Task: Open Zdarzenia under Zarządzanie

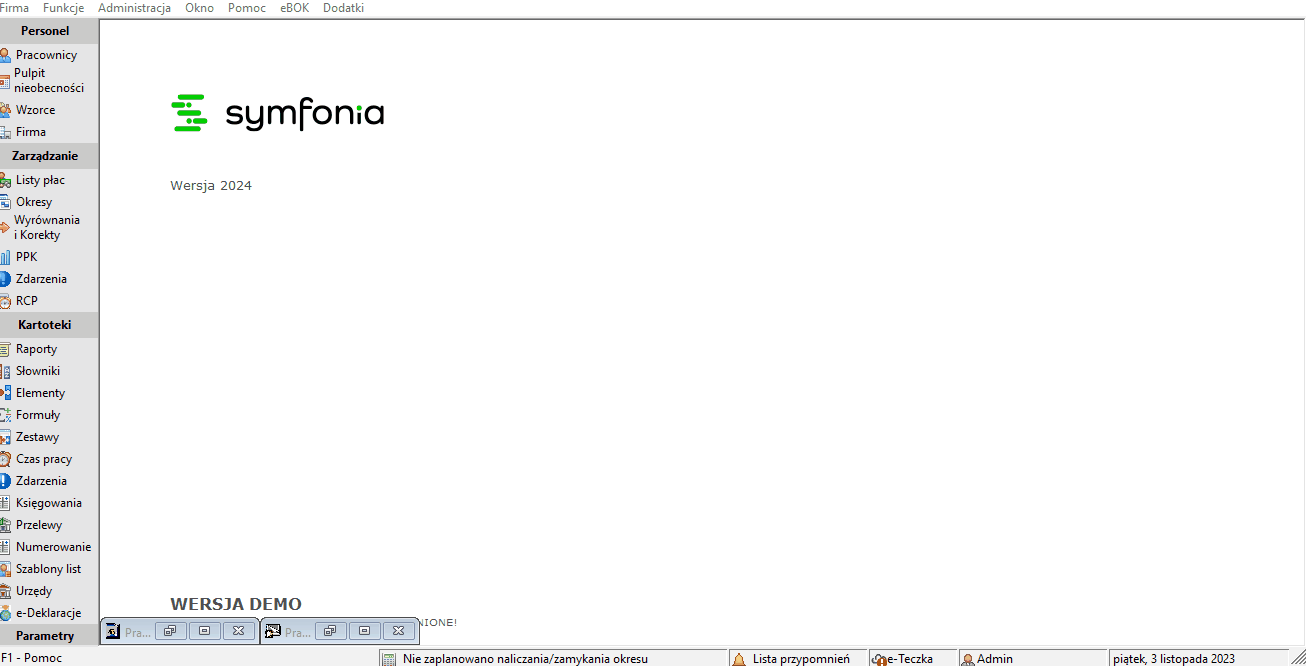Action: [x=41, y=279]
